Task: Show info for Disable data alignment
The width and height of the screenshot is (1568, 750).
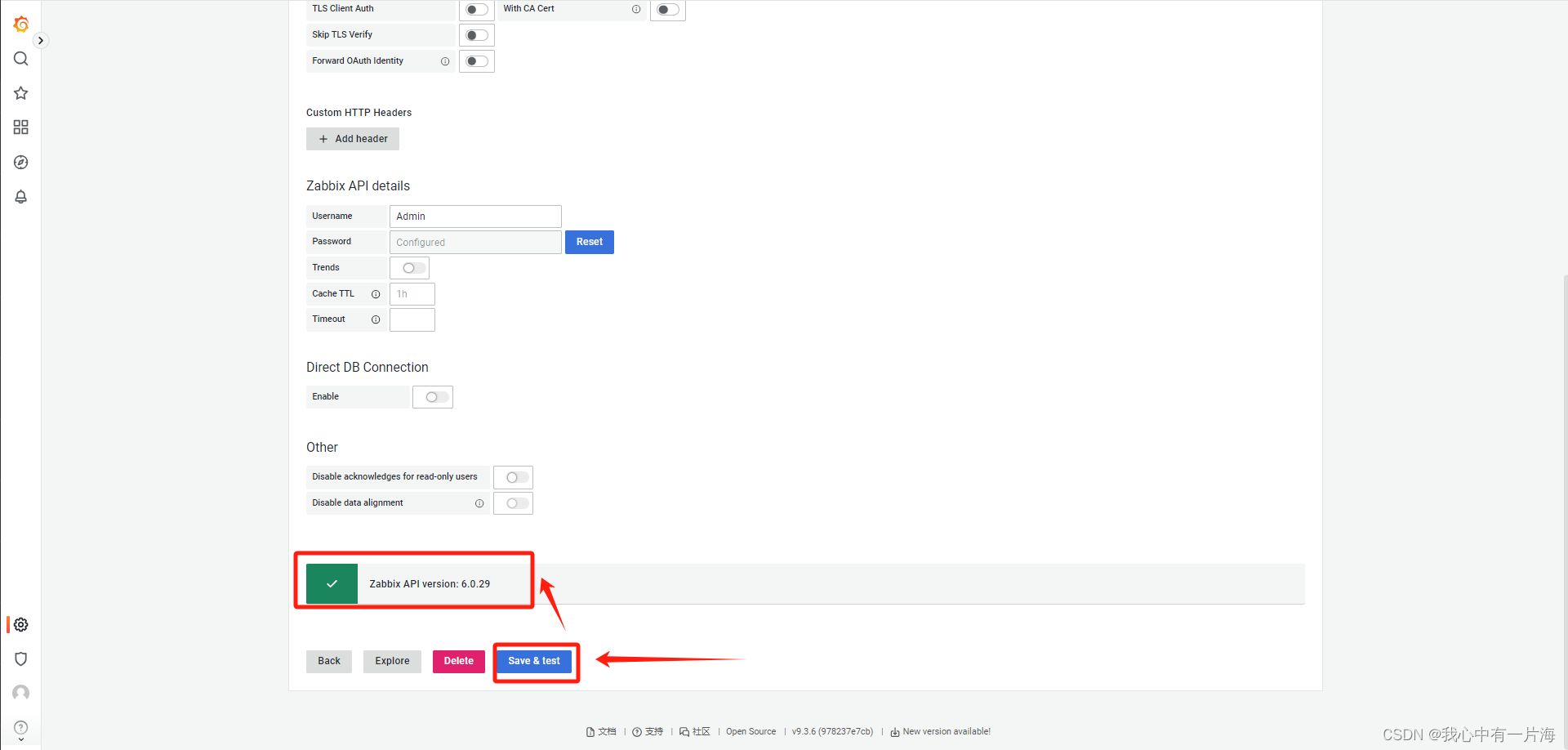Action: point(479,503)
